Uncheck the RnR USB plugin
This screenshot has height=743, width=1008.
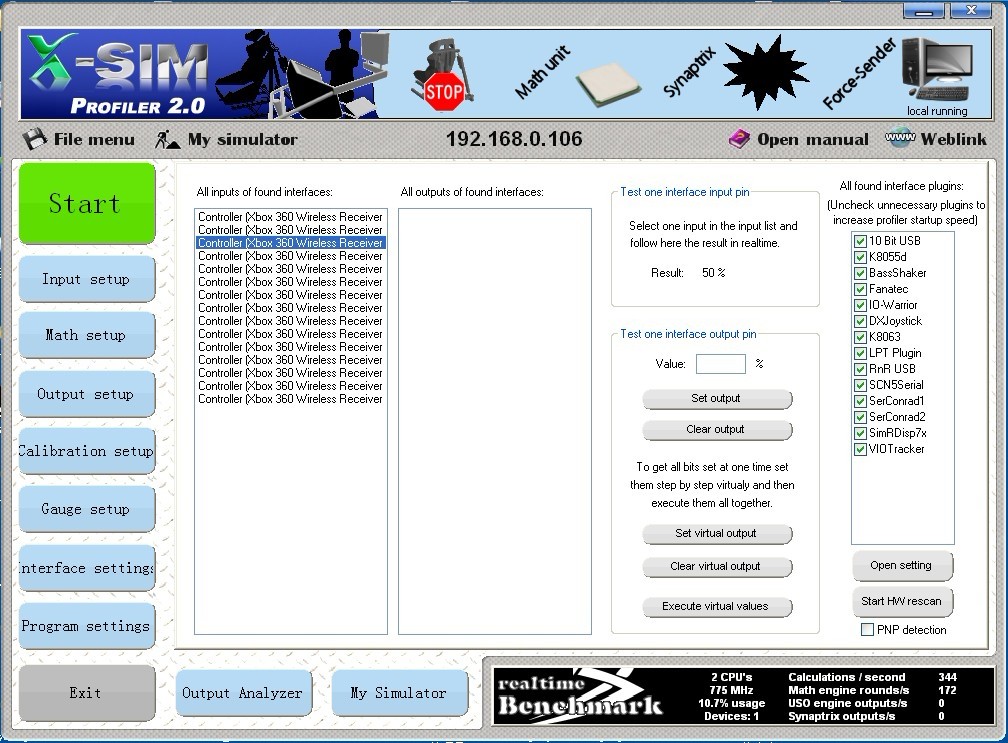(x=860, y=369)
